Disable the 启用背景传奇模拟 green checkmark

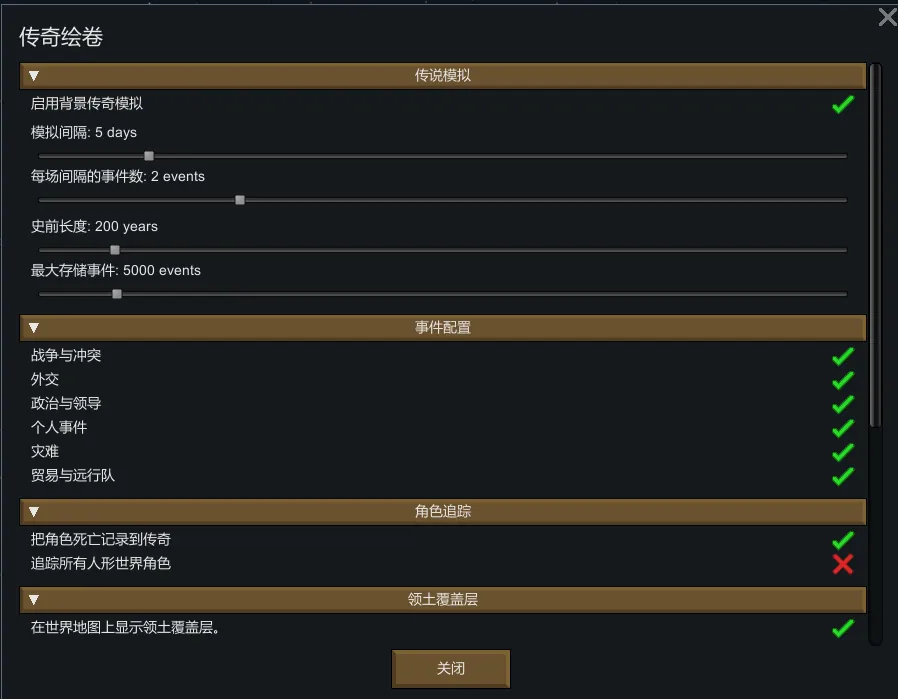point(843,104)
